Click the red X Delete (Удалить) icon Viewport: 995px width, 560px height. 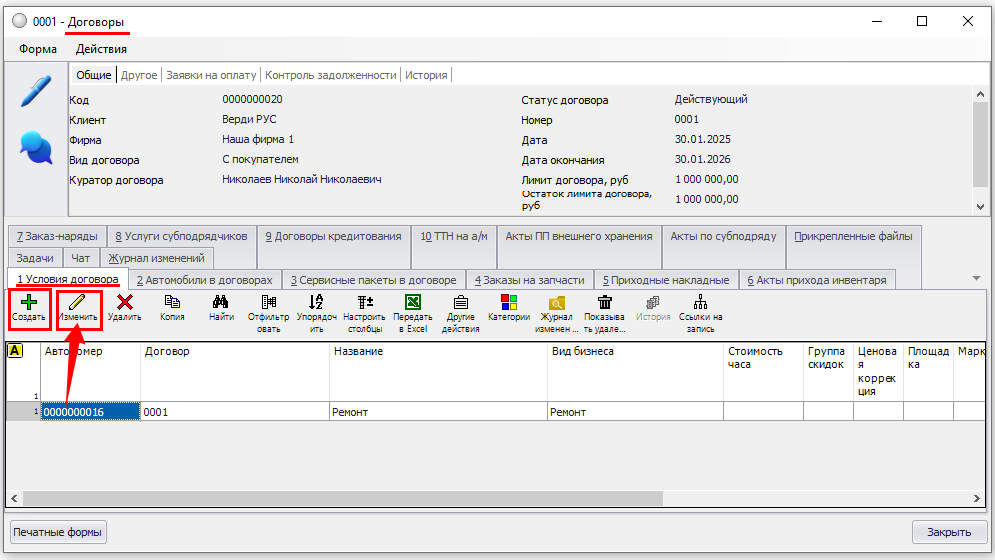125,303
